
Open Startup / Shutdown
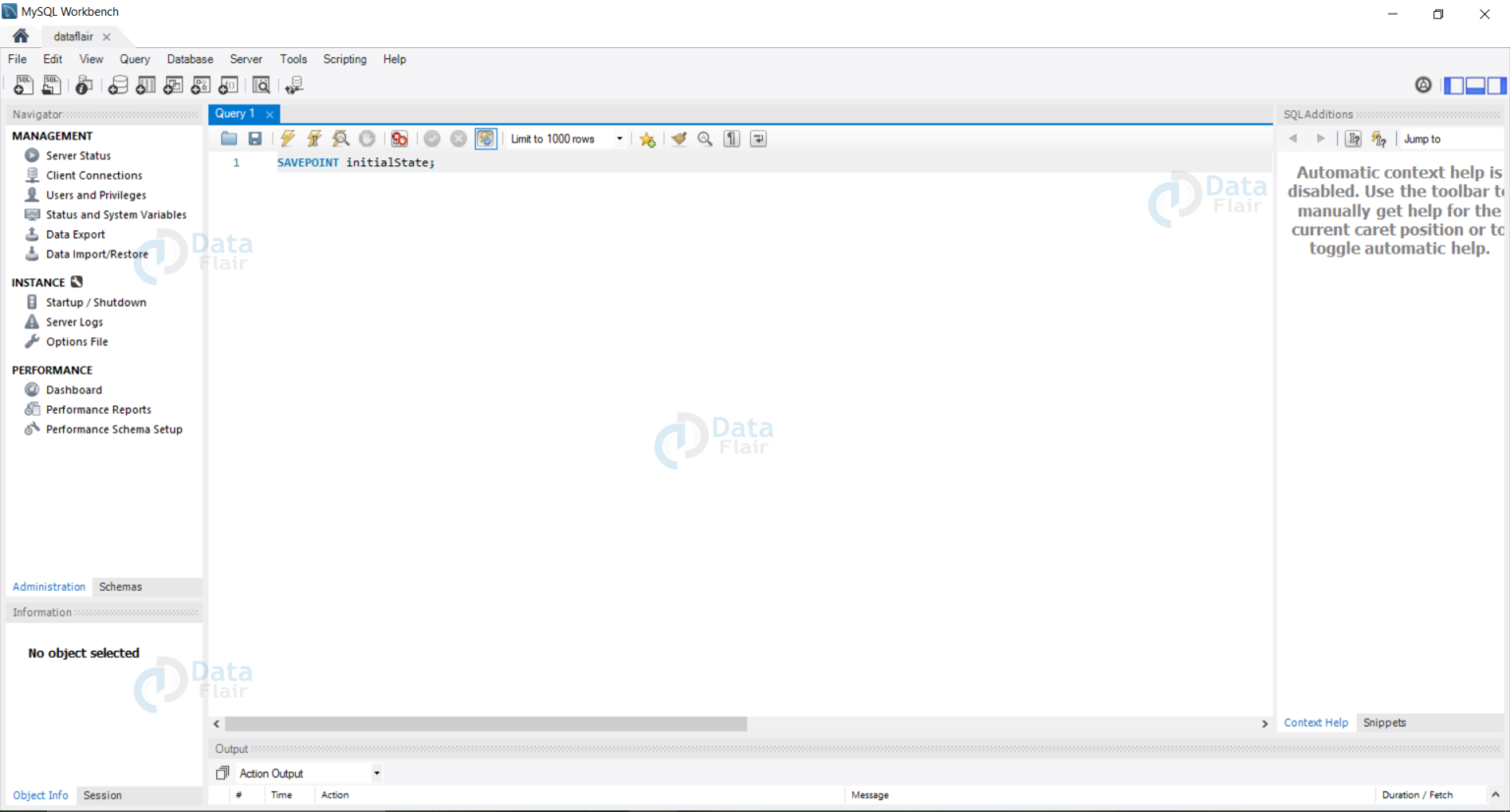(96, 302)
